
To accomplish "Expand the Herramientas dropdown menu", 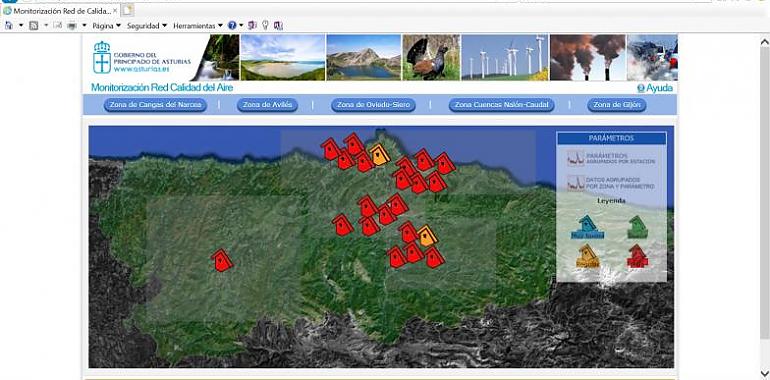I will (x=198, y=26).
